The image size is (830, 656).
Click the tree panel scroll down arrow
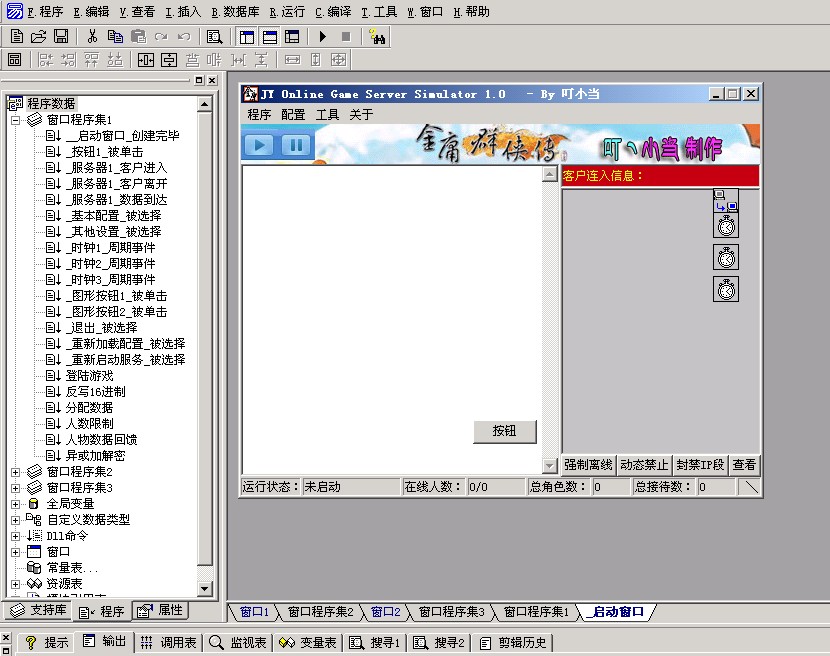pyautogui.click(x=205, y=588)
